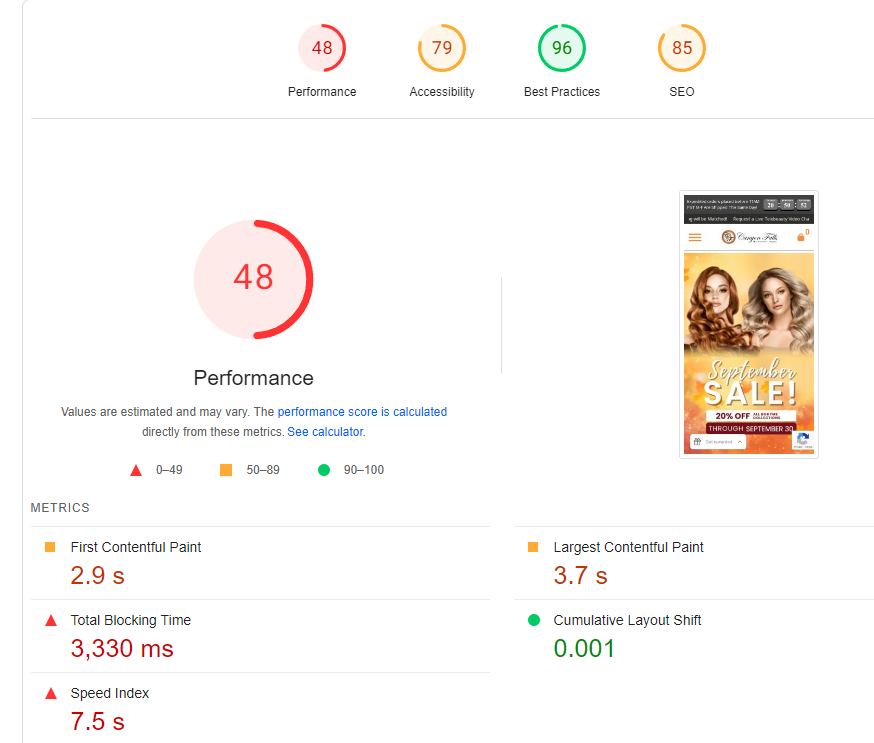The width and height of the screenshot is (874, 743).
Task: Click the First Contentful Paint metric label
Action: (x=136, y=547)
